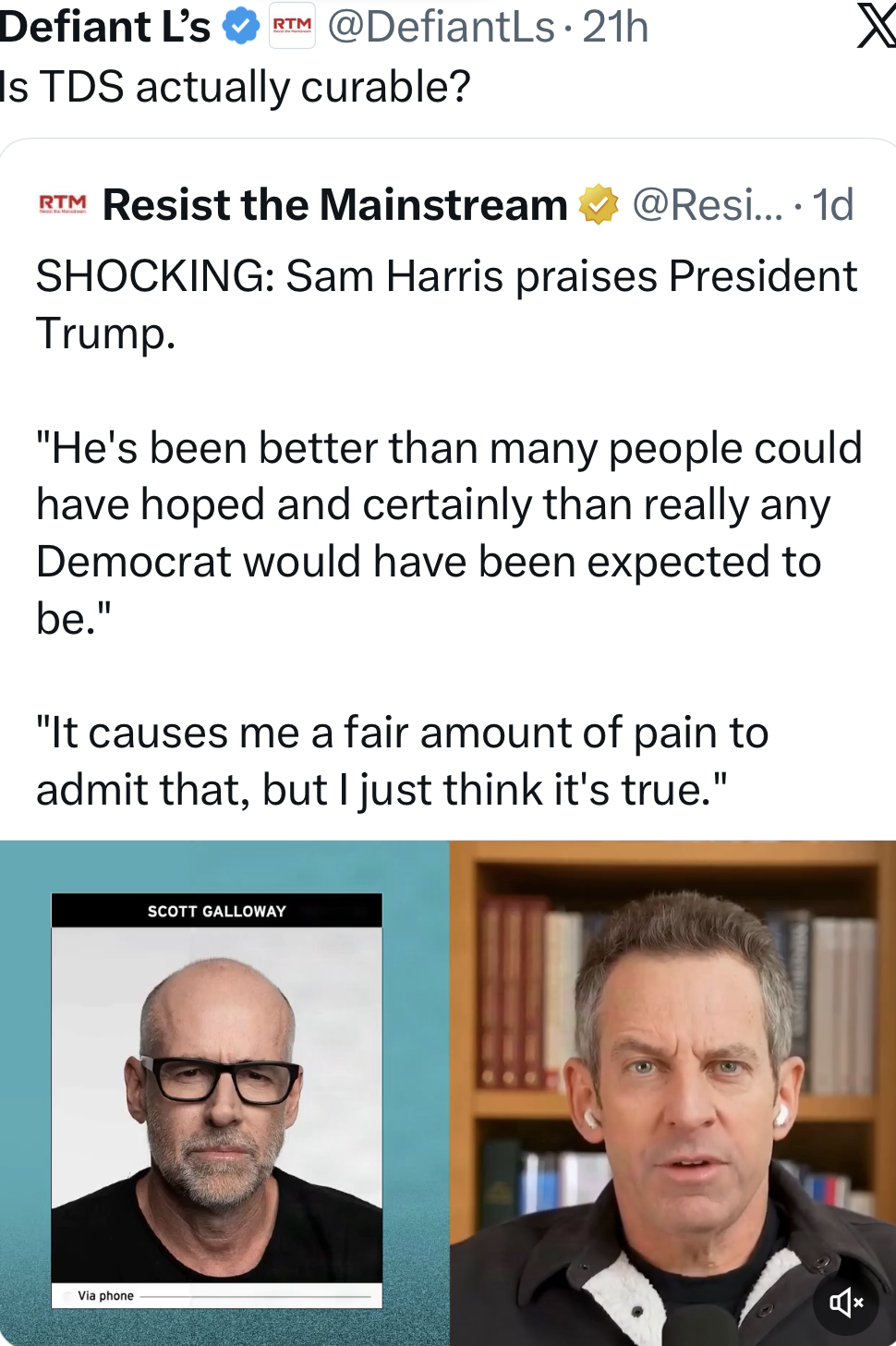Click the blue verified badge beside Defiant L's
Viewport: 896px width, 1346px height.
[242, 27]
